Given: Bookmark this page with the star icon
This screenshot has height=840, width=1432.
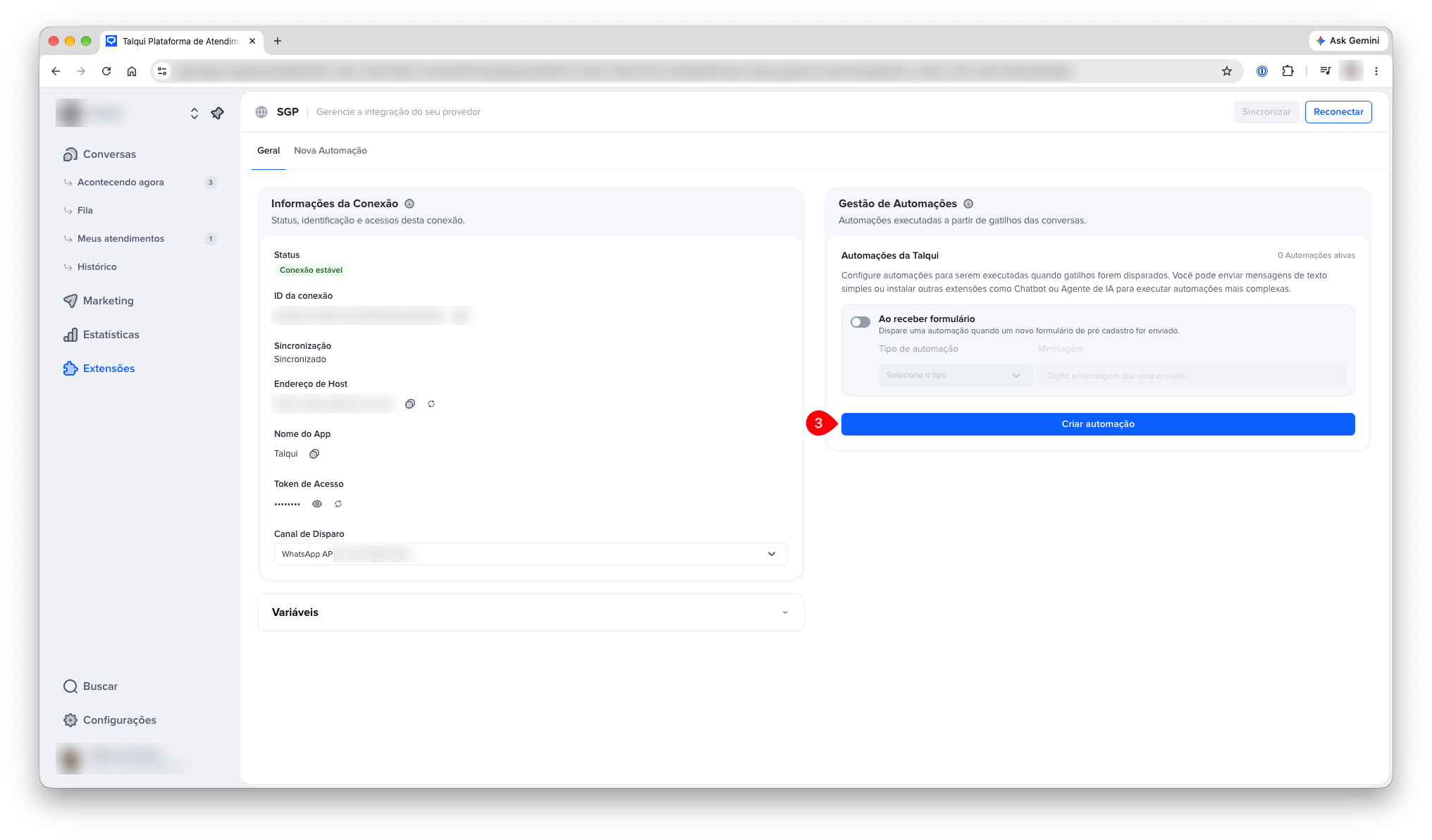Looking at the screenshot, I should [x=1227, y=71].
